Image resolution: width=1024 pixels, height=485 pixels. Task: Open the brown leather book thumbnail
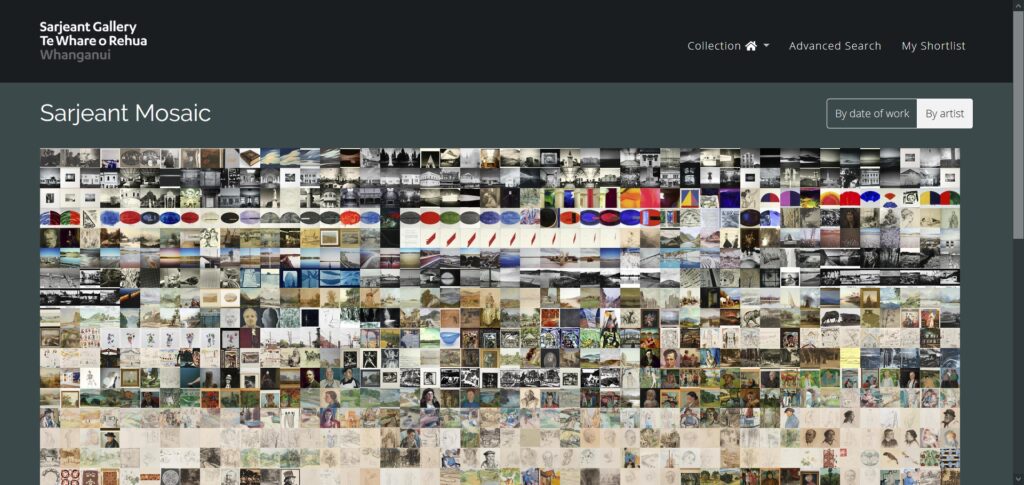pos(250,157)
